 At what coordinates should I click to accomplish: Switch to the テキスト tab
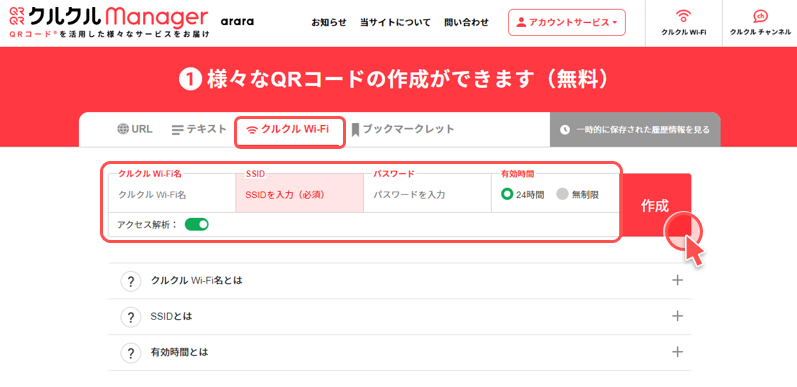199,129
